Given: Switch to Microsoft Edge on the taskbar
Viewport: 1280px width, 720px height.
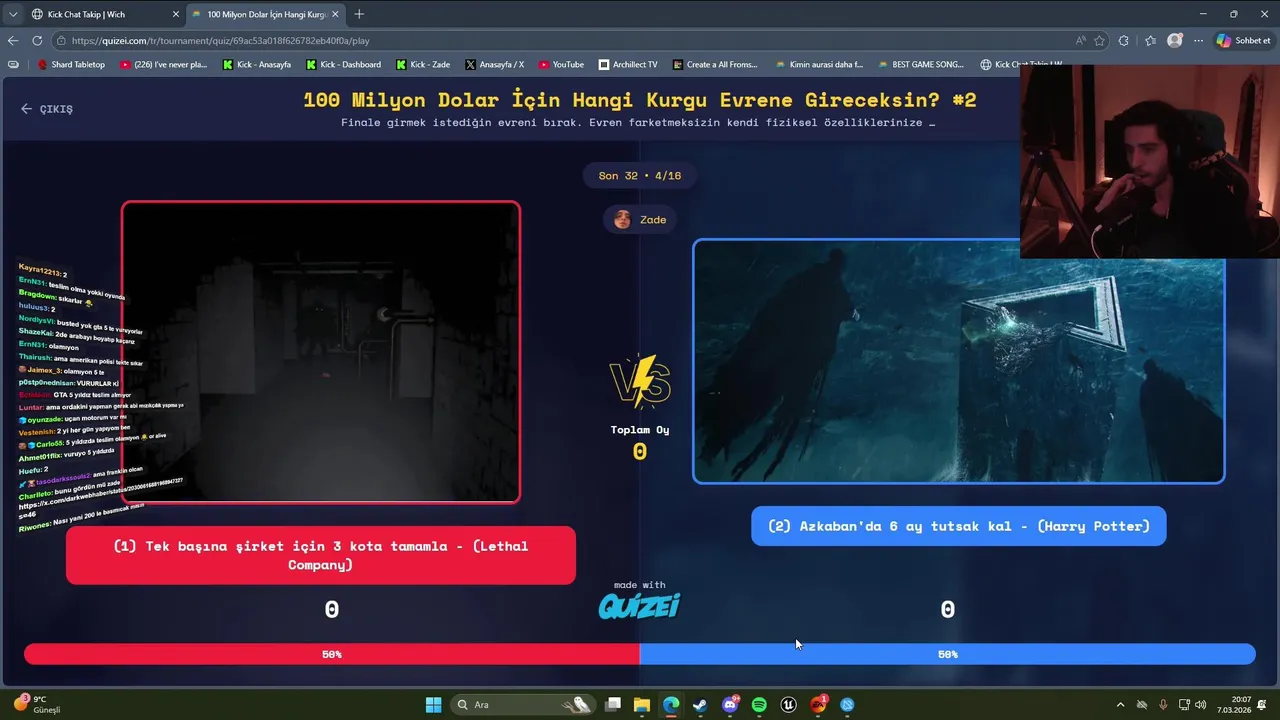Looking at the screenshot, I should click(671, 705).
